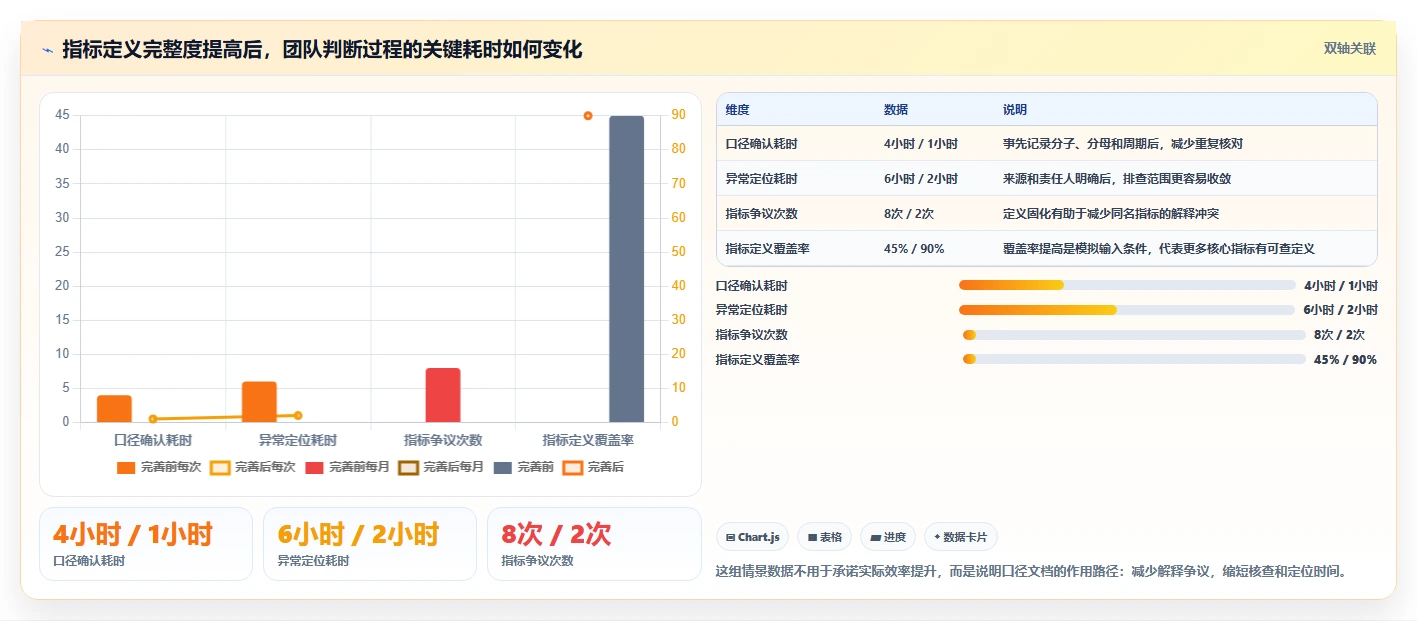Click the 口径确认耗时 progress bar

[x=1127, y=285]
